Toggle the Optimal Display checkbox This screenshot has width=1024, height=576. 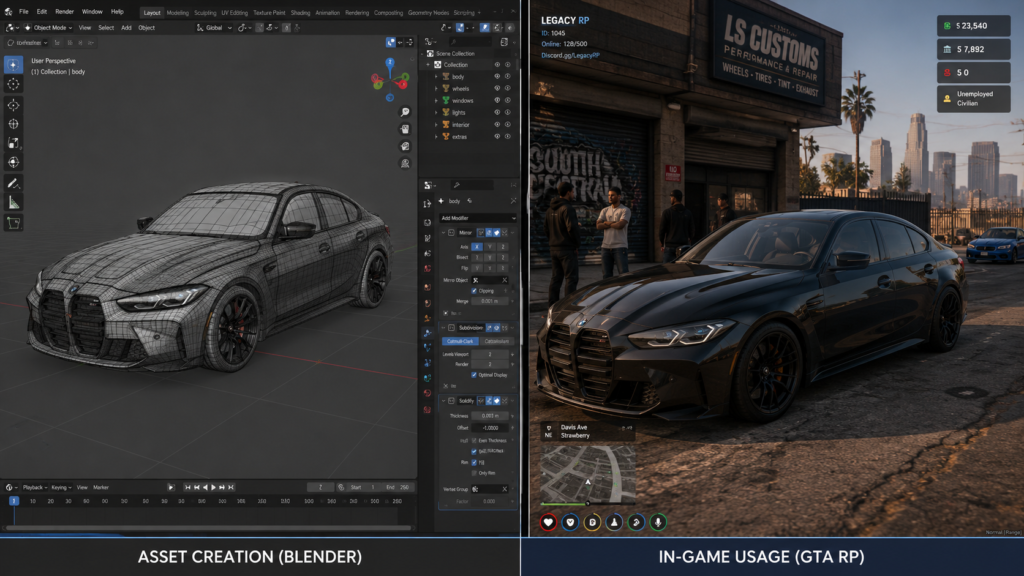(474, 375)
